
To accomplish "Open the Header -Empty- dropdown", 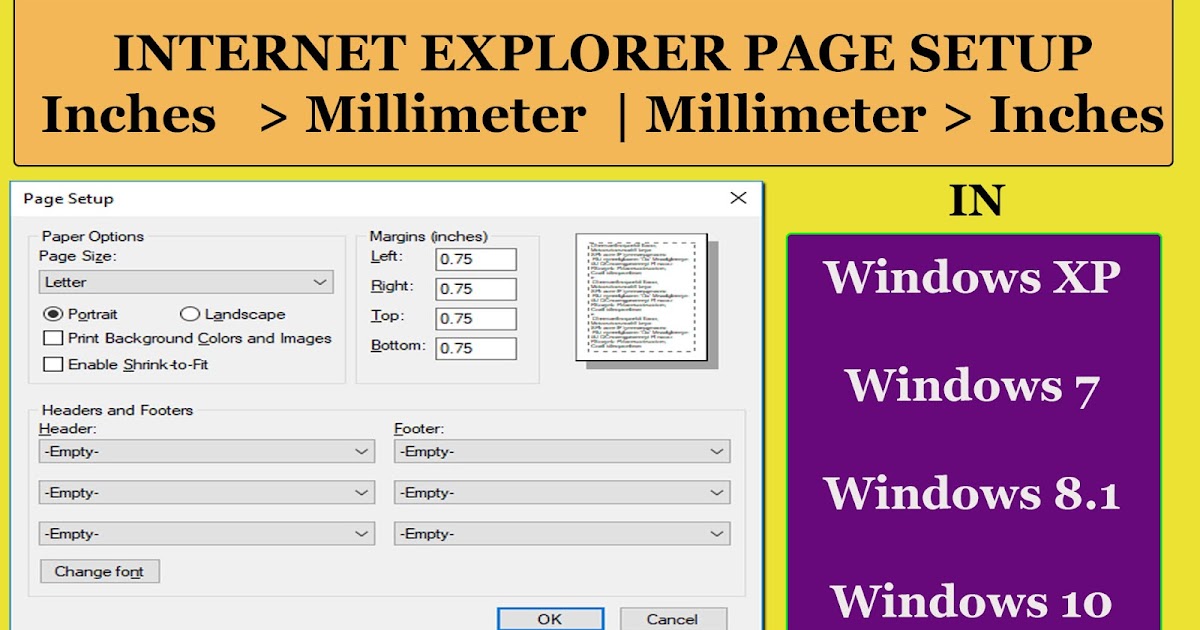I will [x=205, y=451].
